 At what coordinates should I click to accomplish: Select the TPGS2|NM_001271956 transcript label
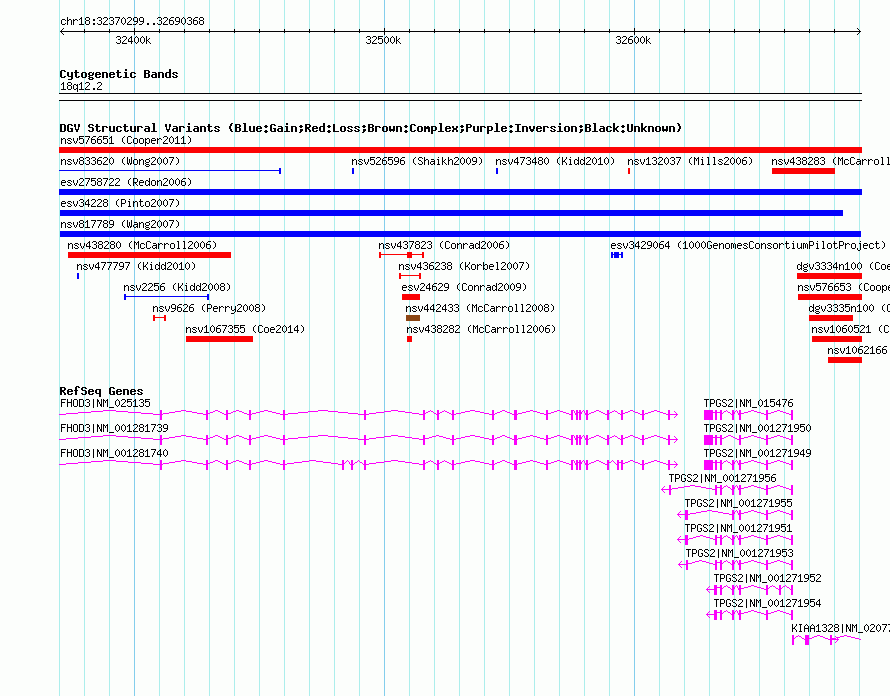click(x=723, y=479)
